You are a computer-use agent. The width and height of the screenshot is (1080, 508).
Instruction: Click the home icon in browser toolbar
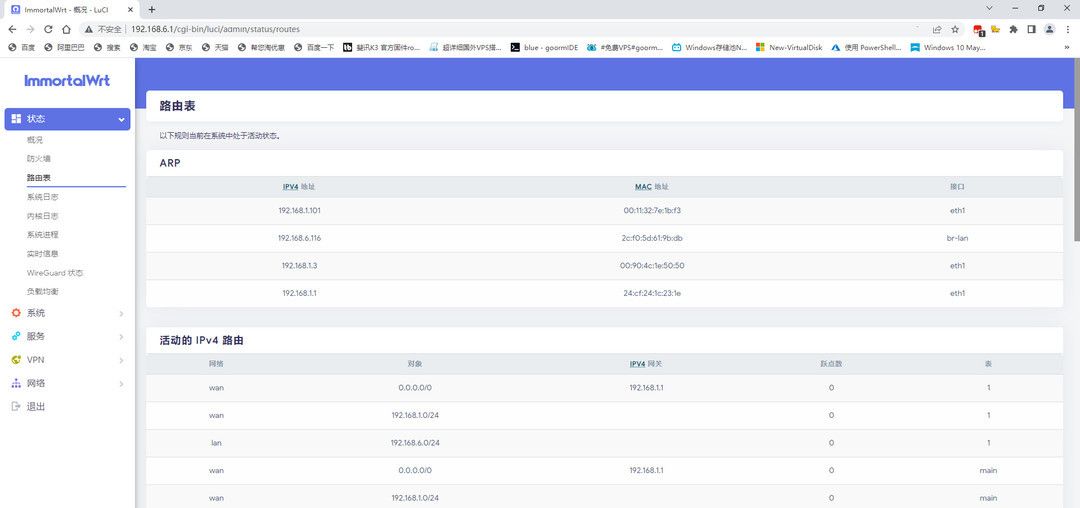click(67, 29)
